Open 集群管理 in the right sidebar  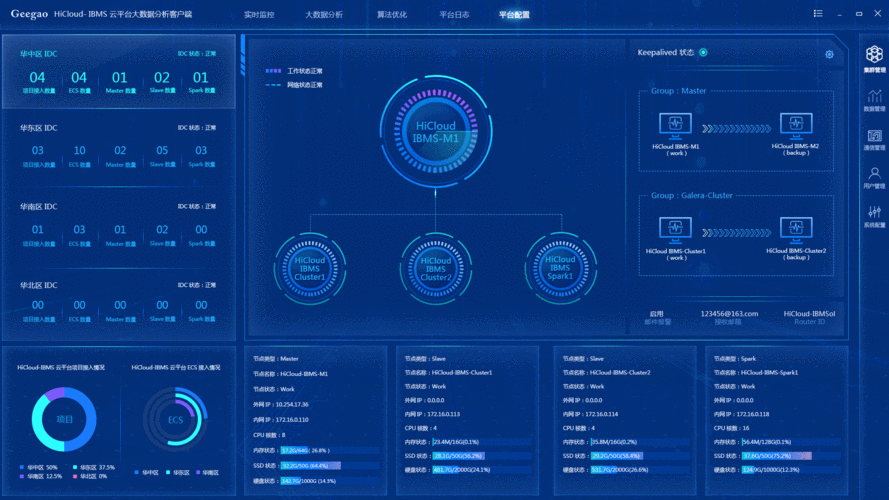click(x=874, y=60)
